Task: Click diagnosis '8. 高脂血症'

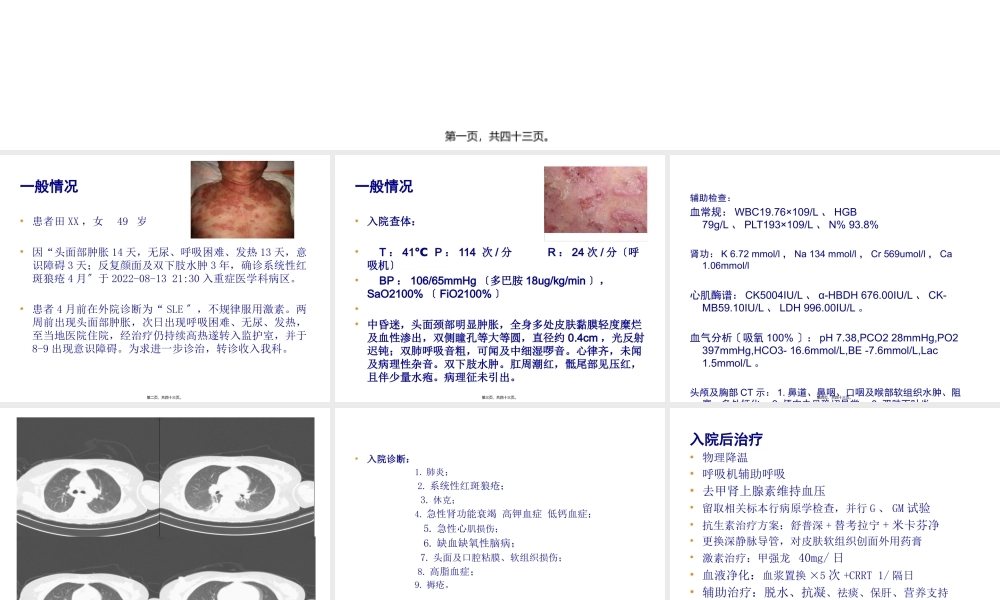Action: coord(446,572)
